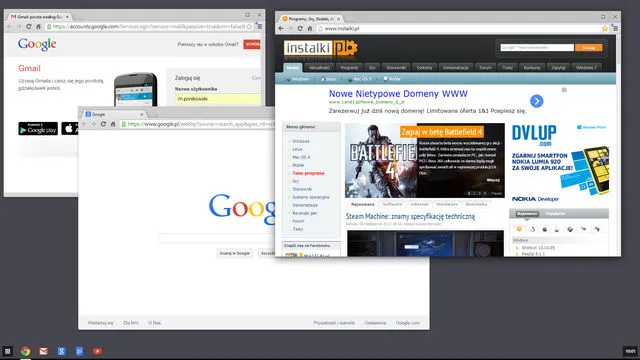The width and height of the screenshot is (640, 360).
Task: Open Recenzje gier sidebar link
Action: (x=304, y=213)
